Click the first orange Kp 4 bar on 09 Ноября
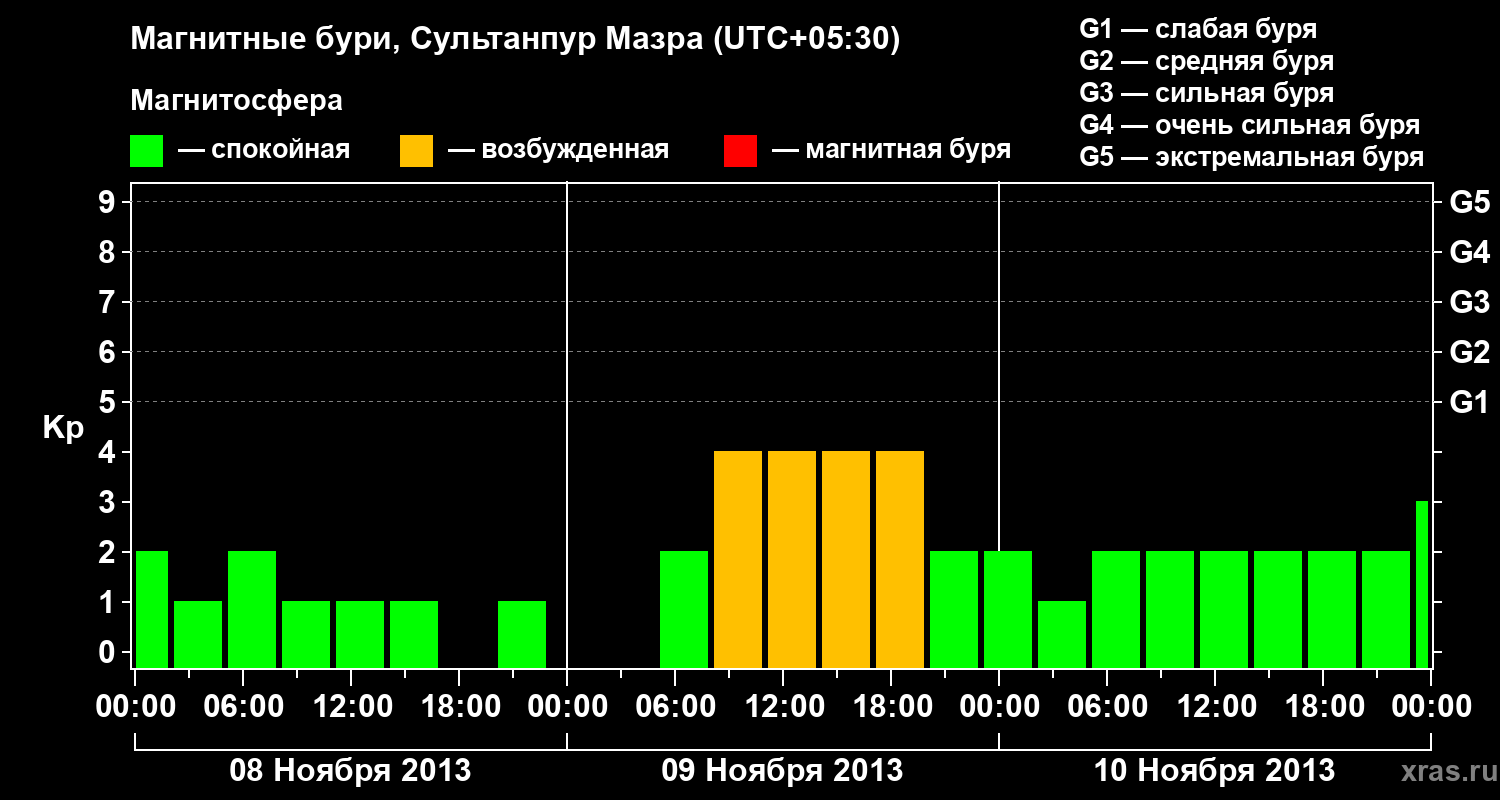Viewport: 1500px width, 800px height. pyautogui.click(x=738, y=559)
